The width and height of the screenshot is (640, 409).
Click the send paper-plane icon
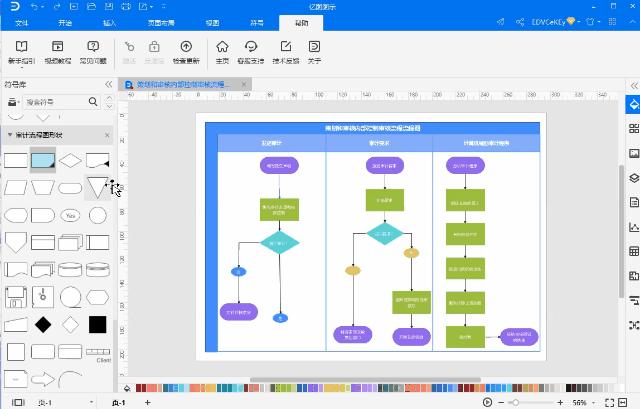[x=500, y=22]
